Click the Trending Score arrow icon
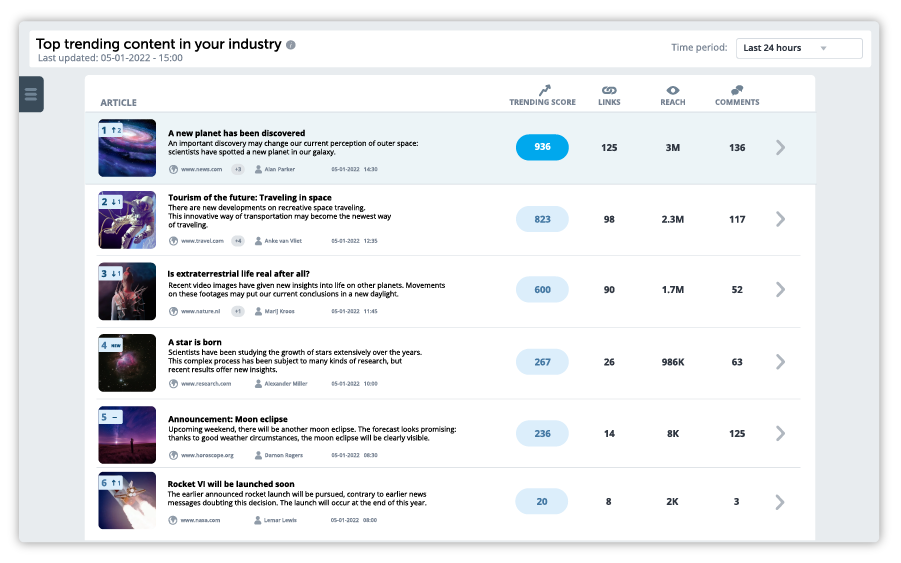The image size is (901, 563). tap(543, 90)
